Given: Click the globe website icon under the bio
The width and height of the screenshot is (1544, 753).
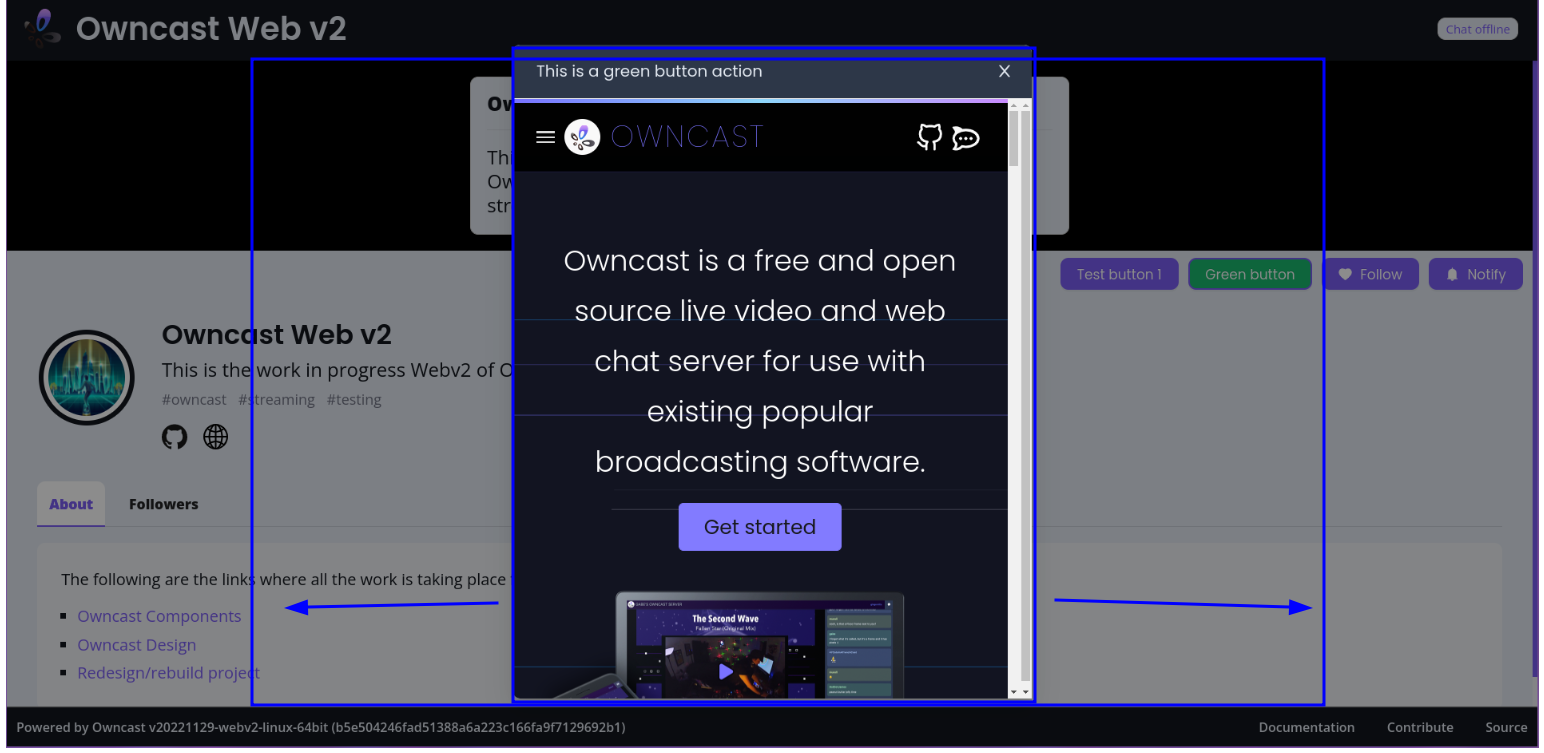Looking at the screenshot, I should pyautogui.click(x=215, y=437).
